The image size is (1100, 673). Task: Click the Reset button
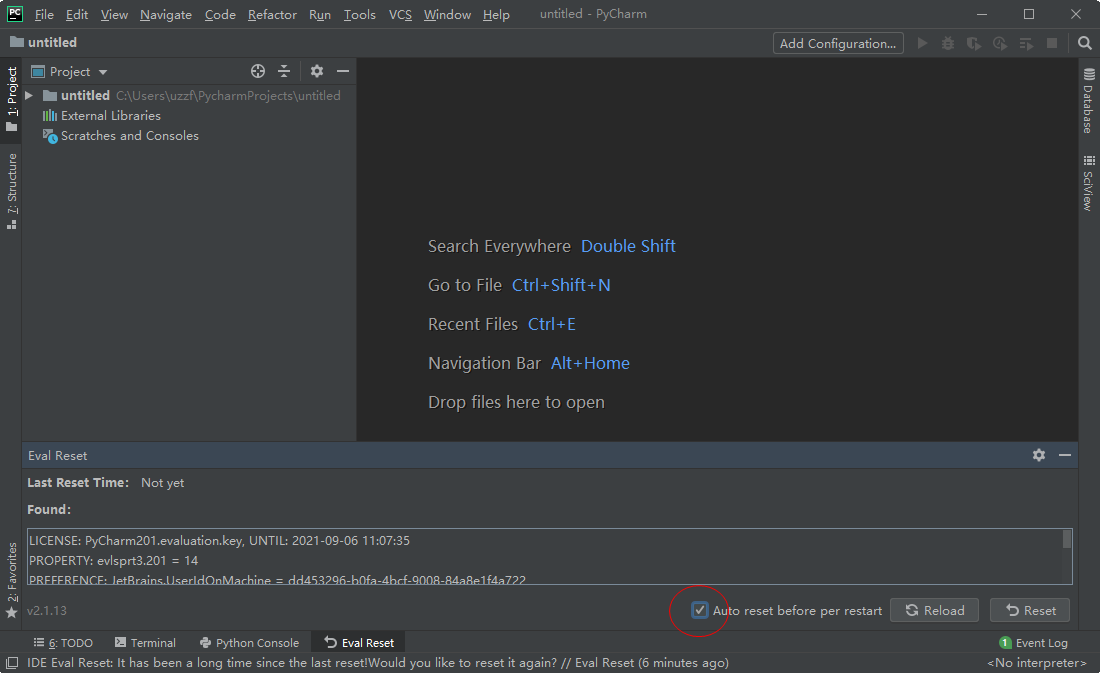point(1030,611)
